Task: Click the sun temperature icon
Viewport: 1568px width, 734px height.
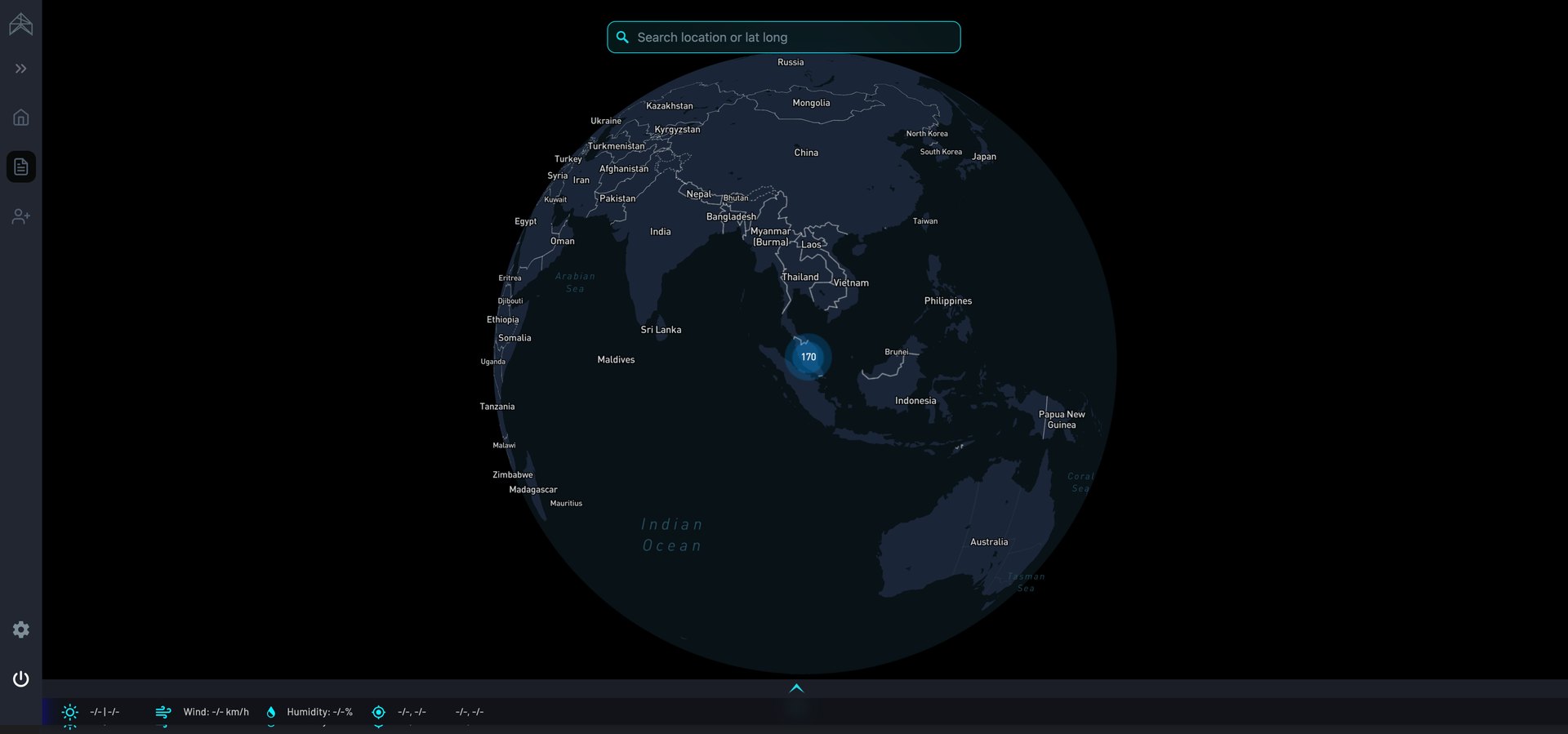Action: click(70, 712)
